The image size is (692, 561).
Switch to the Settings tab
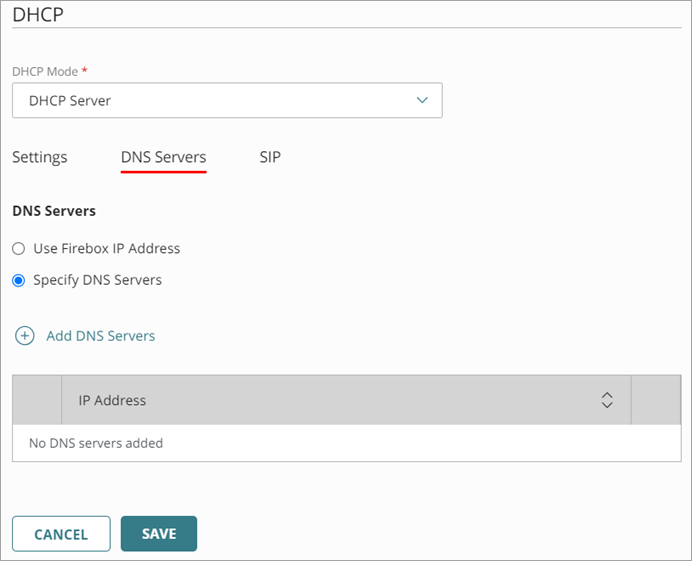coord(40,157)
